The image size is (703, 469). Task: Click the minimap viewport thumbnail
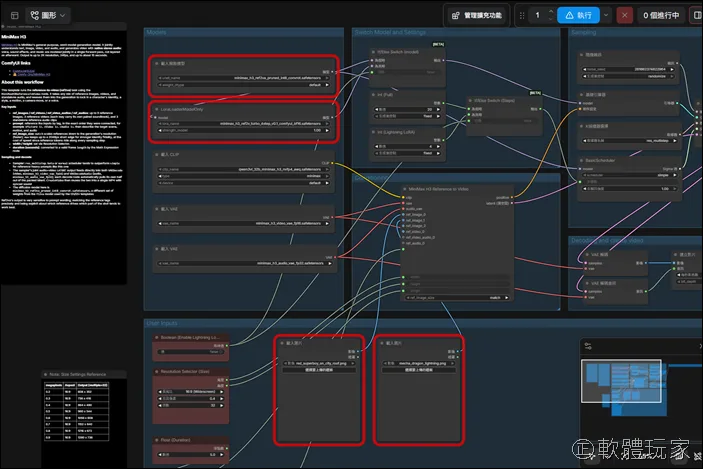click(621, 381)
